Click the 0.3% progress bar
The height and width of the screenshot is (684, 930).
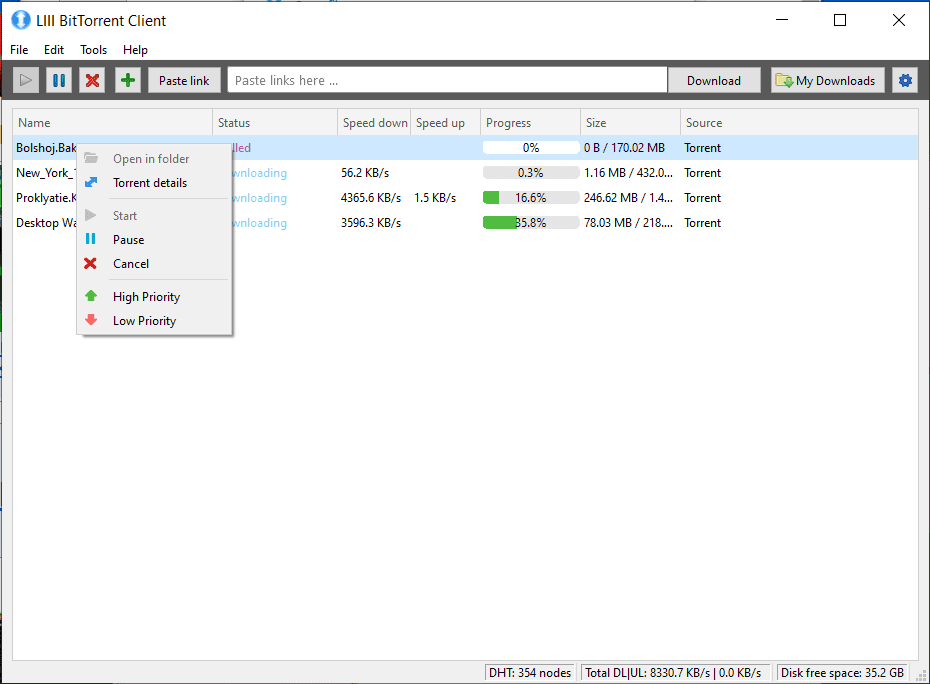coord(531,173)
